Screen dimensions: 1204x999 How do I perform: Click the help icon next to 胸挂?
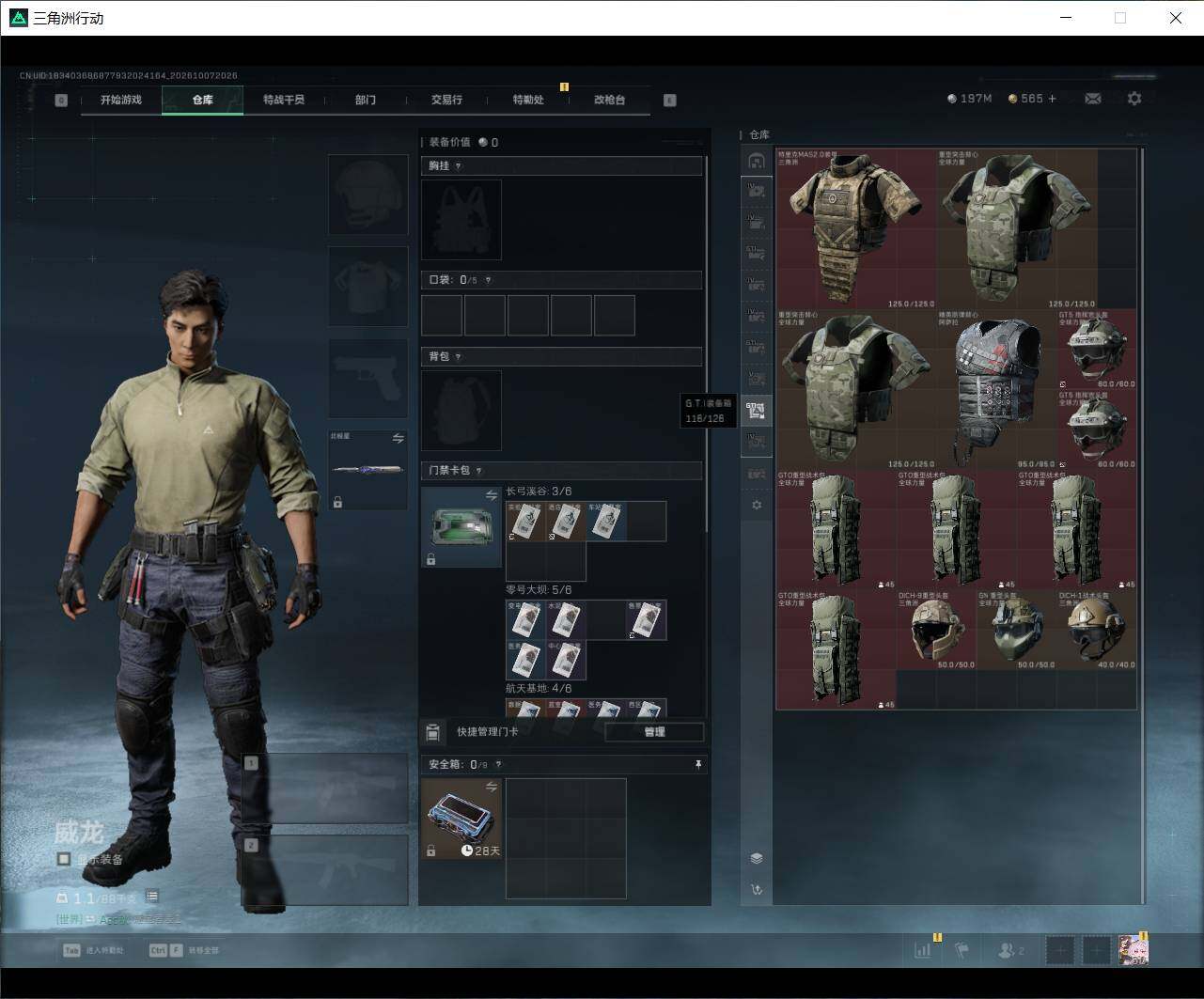(x=458, y=166)
